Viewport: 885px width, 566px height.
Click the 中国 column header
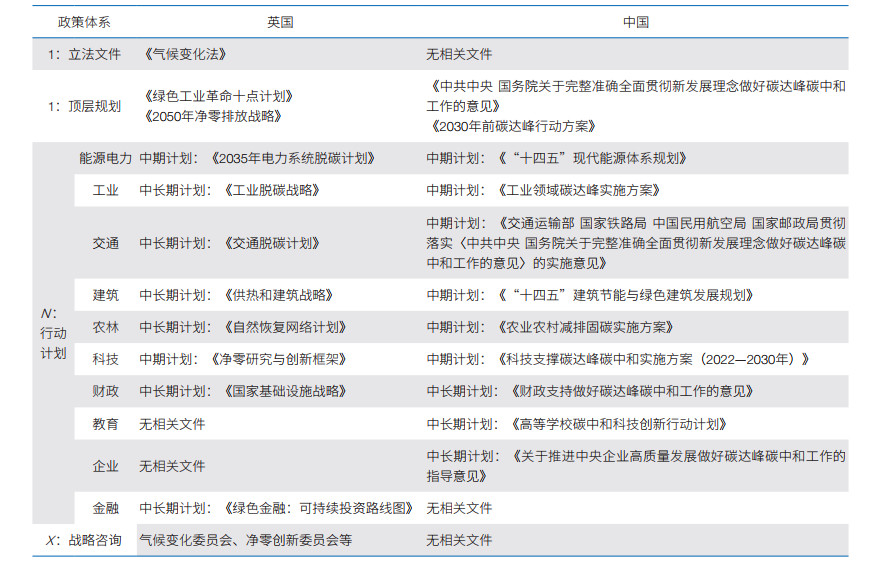pos(636,22)
